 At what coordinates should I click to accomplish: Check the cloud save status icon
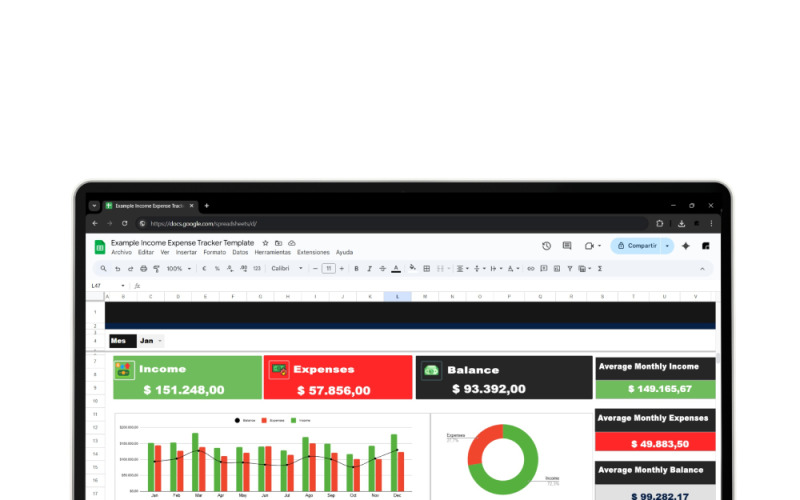(292, 243)
